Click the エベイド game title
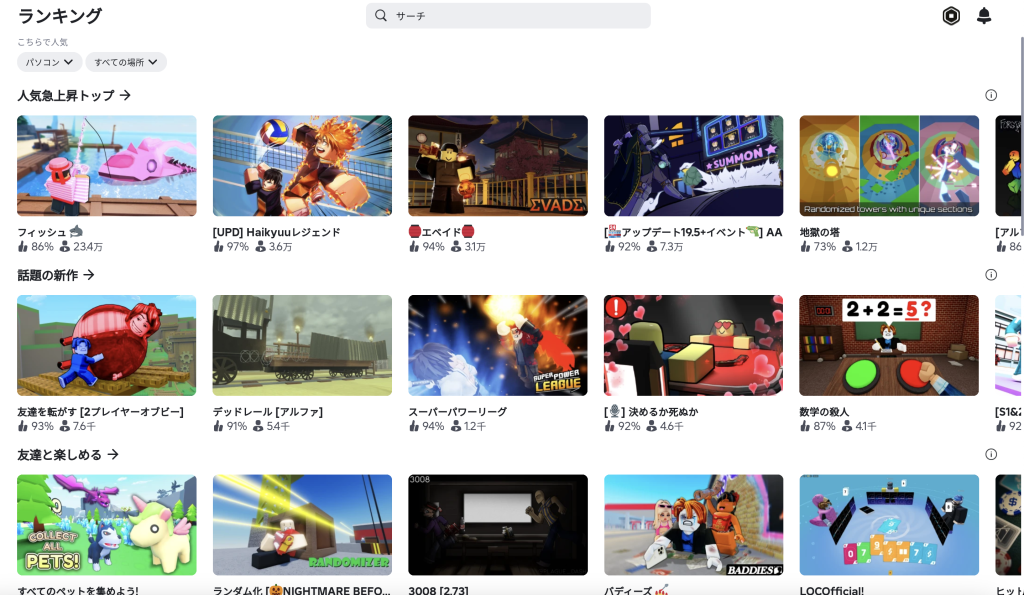 (441, 232)
